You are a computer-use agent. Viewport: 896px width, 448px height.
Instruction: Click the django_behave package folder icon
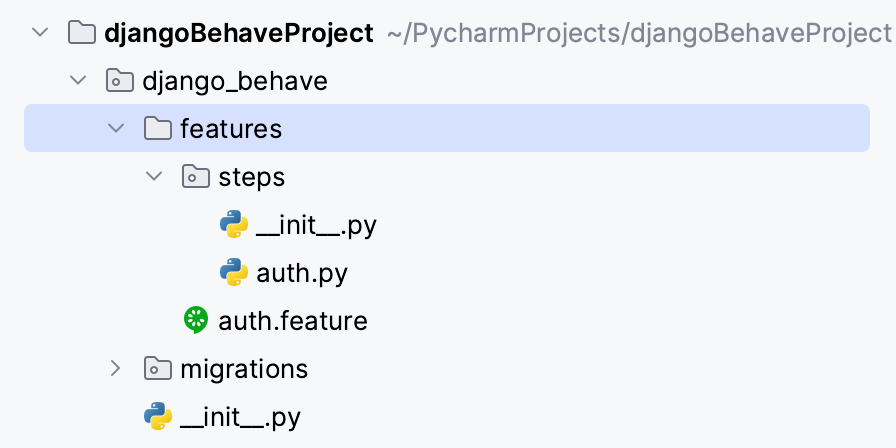pos(120,81)
